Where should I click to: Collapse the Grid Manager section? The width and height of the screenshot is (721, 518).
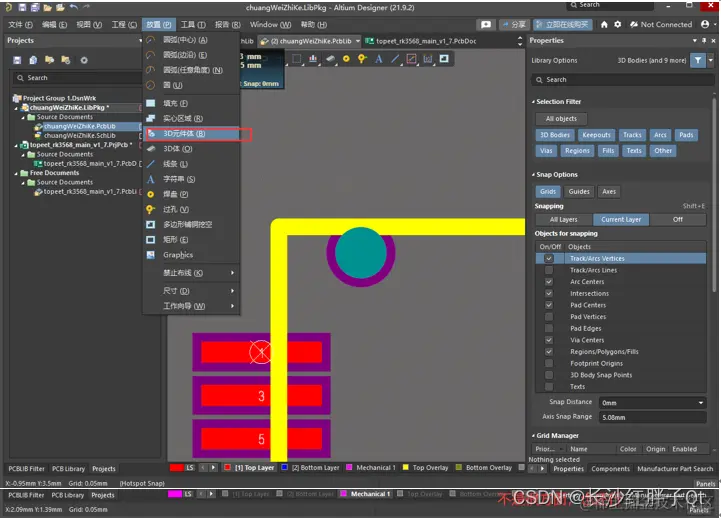coord(533,436)
